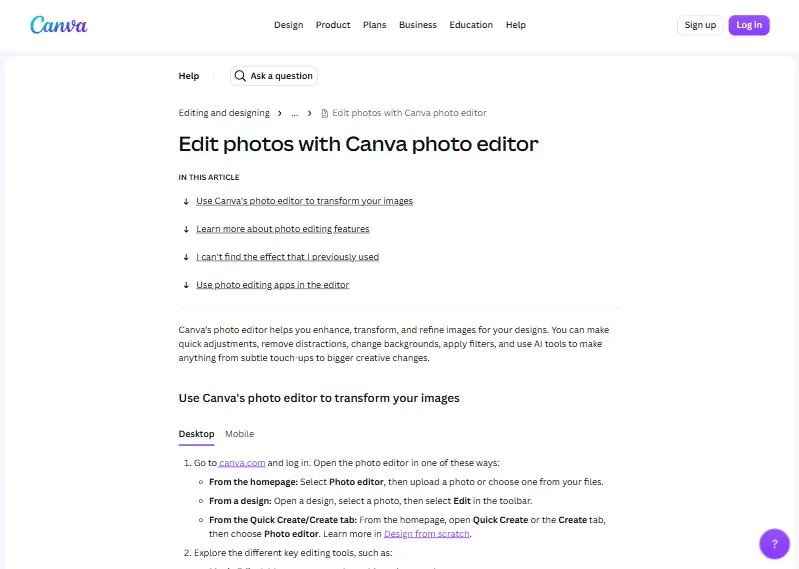
Task: Click the down arrow beside "Use photo editing apps"
Action: (x=186, y=285)
